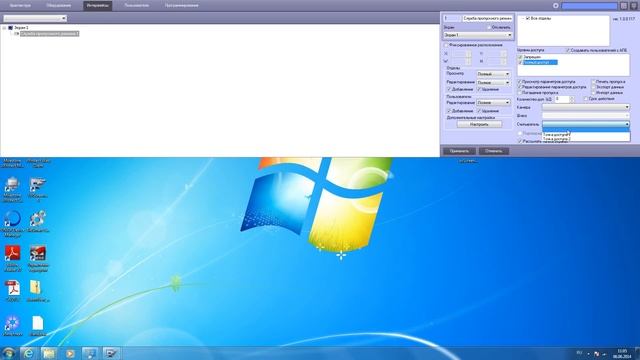The image size is (640, 360).
Task: Open Windows Explorer from taskbar
Action: pos(49,353)
